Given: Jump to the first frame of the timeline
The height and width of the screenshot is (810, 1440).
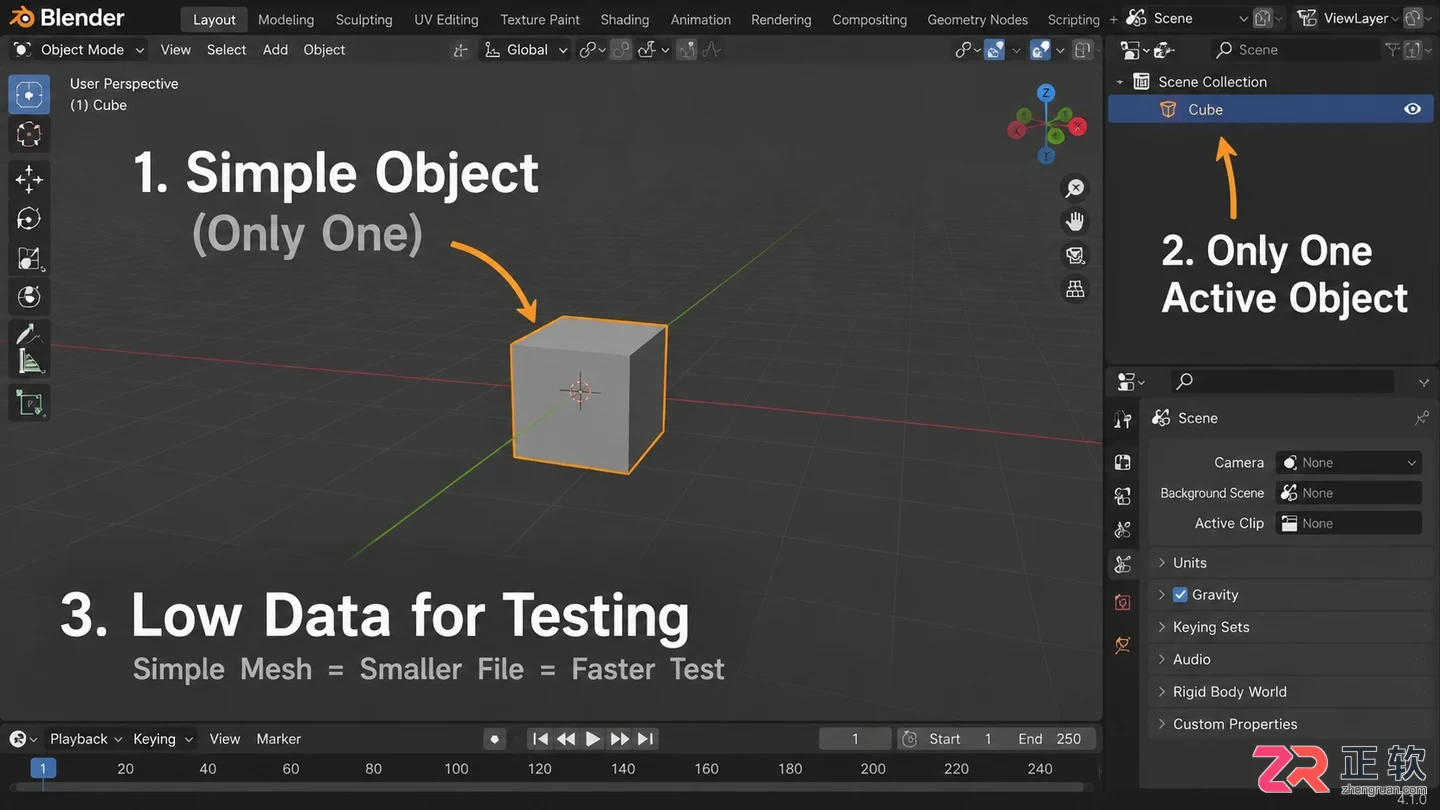Looking at the screenshot, I should pyautogui.click(x=540, y=739).
